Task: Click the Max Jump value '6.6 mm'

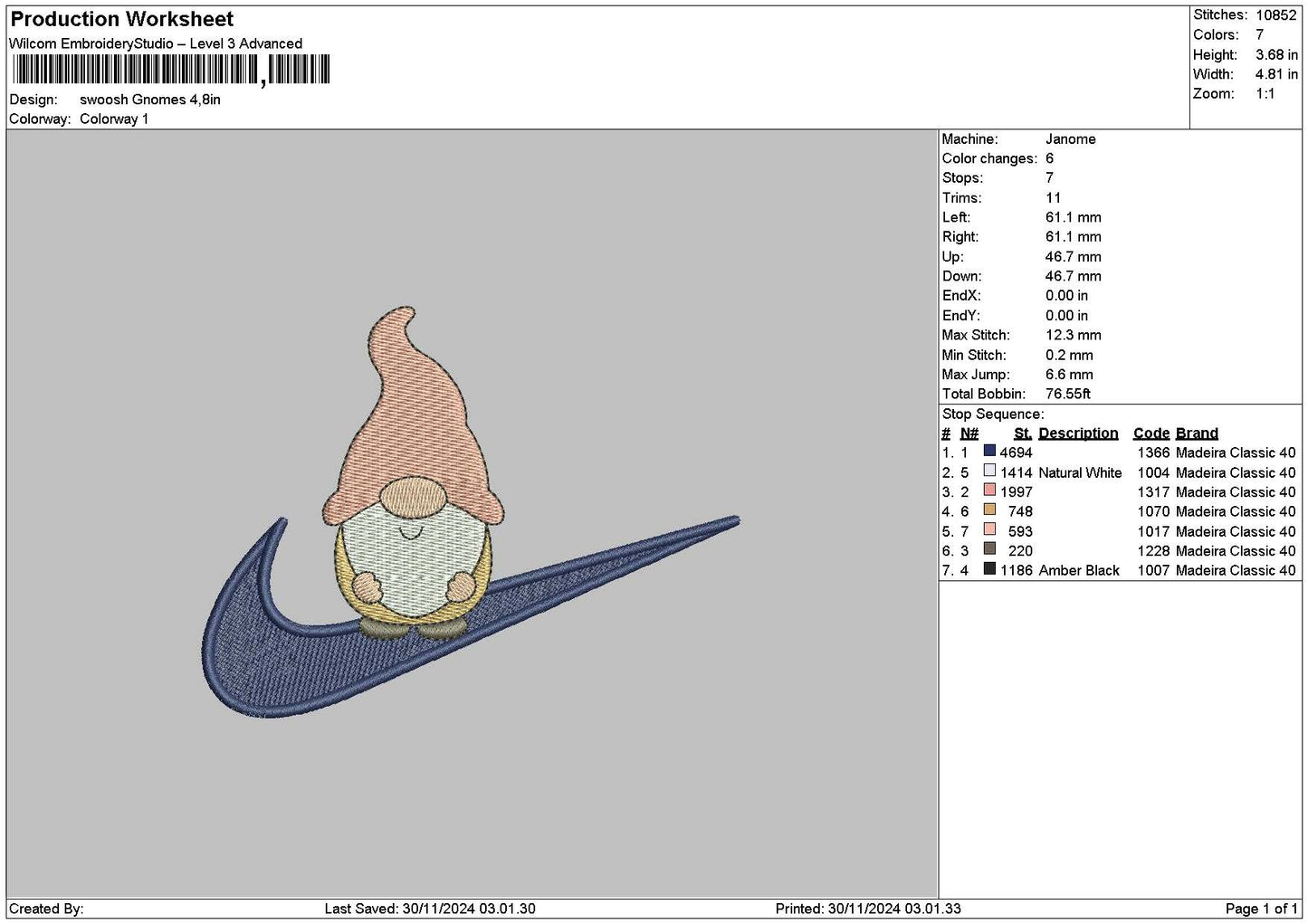Action: tap(1069, 375)
